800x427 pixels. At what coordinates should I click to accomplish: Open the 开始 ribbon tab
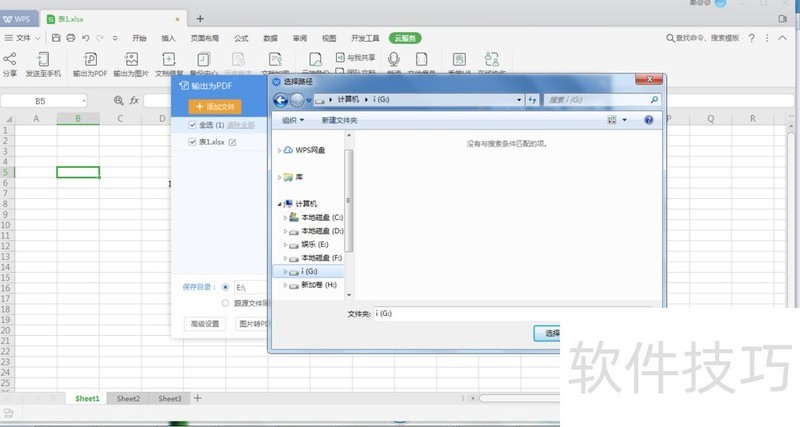(x=139, y=38)
